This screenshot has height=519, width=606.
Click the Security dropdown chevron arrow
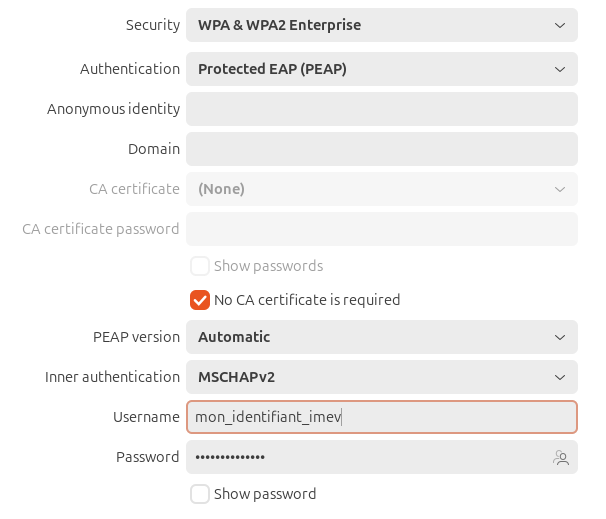click(x=560, y=26)
